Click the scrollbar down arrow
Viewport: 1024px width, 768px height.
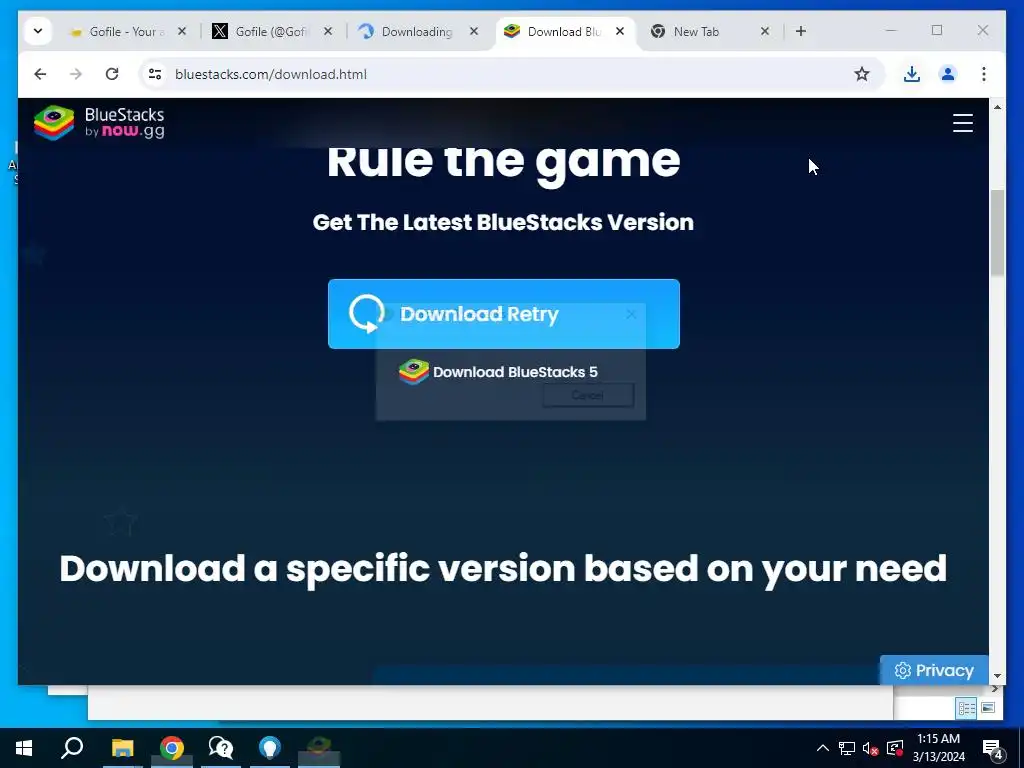point(997,677)
